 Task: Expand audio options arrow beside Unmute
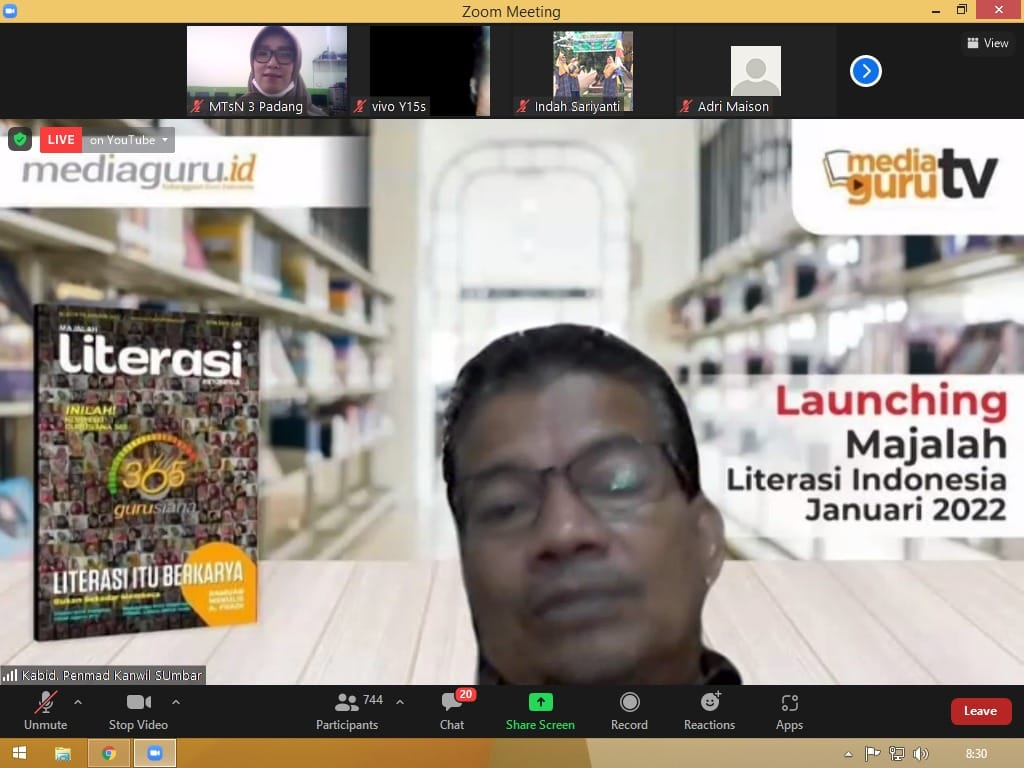pyautogui.click(x=78, y=702)
